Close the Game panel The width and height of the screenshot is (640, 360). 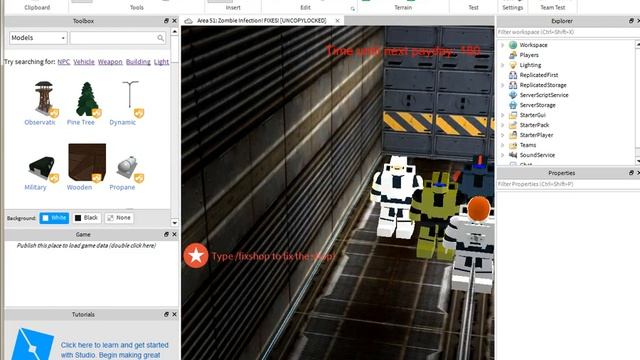pos(174,234)
